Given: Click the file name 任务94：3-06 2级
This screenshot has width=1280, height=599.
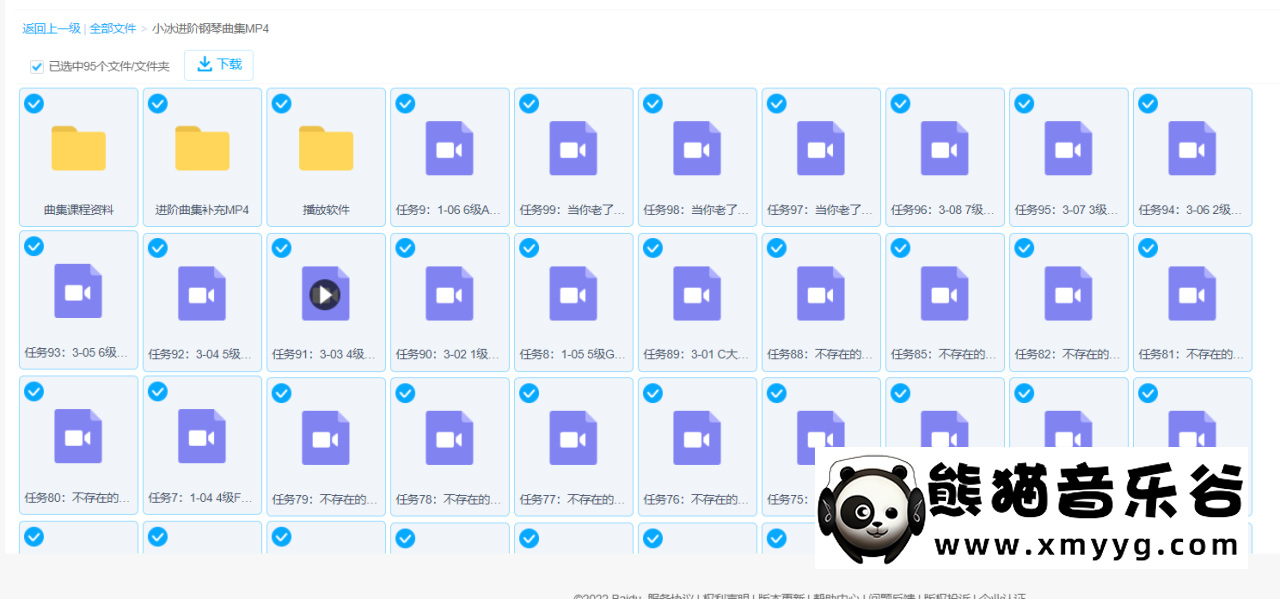Looking at the screenshot, I should tap(1192, 210).
